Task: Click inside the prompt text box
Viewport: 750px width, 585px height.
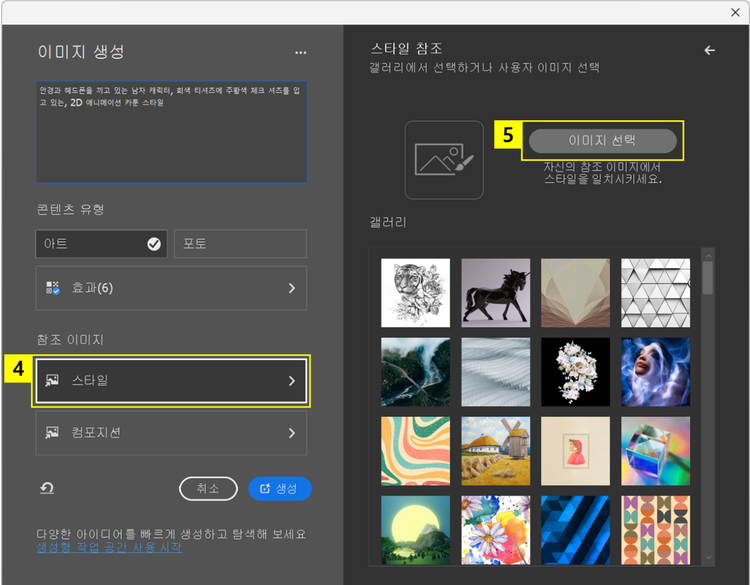Action: 171,132
